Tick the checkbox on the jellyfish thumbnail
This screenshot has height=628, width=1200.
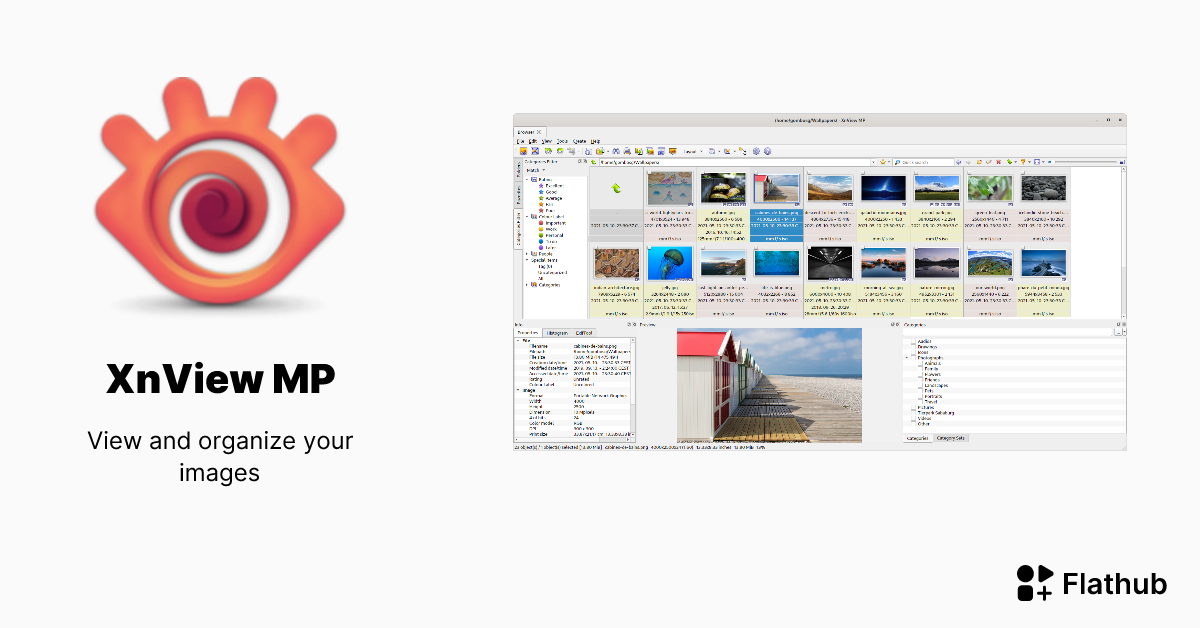click(649, 248)
